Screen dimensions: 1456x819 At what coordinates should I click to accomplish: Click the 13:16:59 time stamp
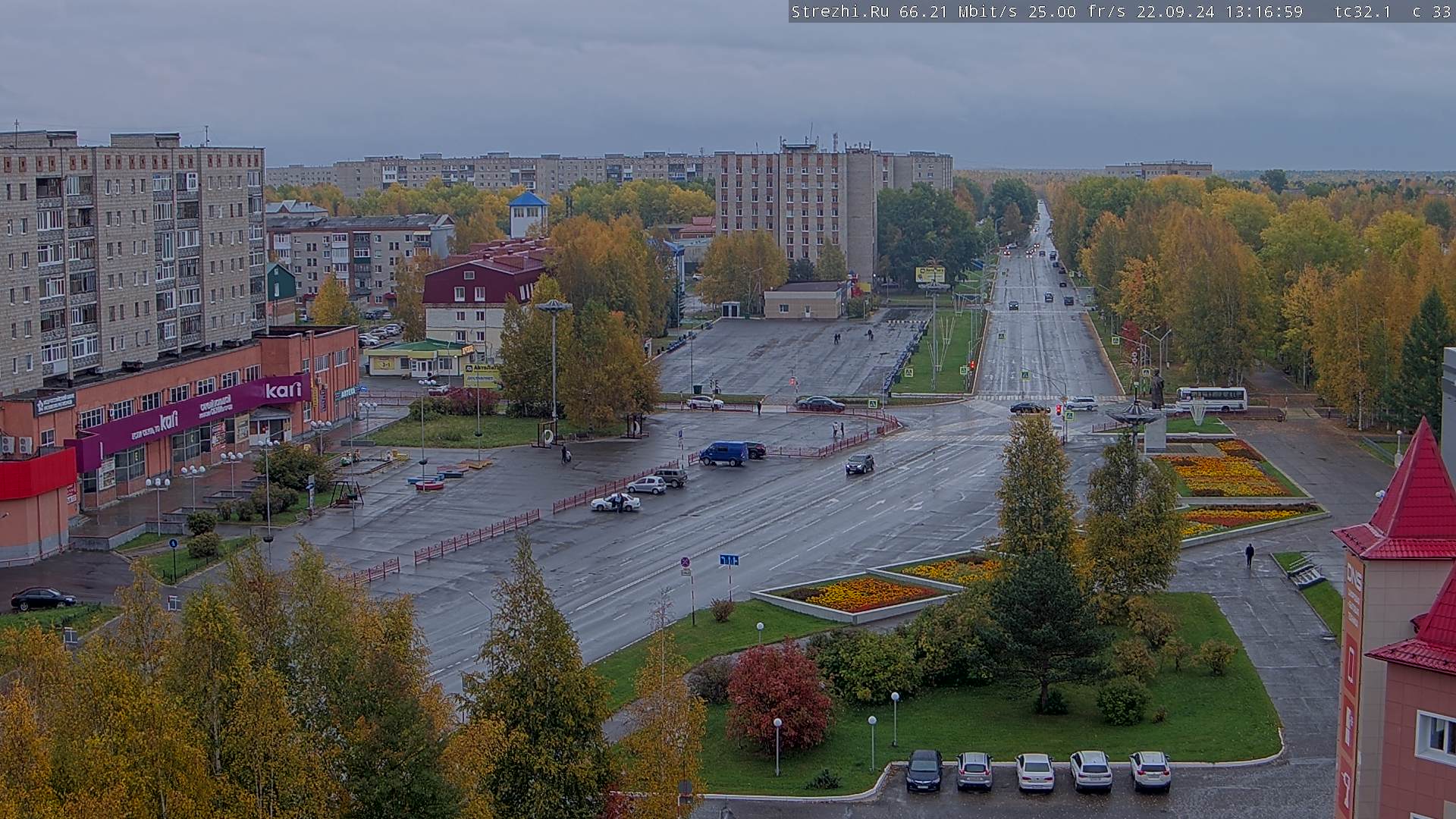[x=1264, y=11]
